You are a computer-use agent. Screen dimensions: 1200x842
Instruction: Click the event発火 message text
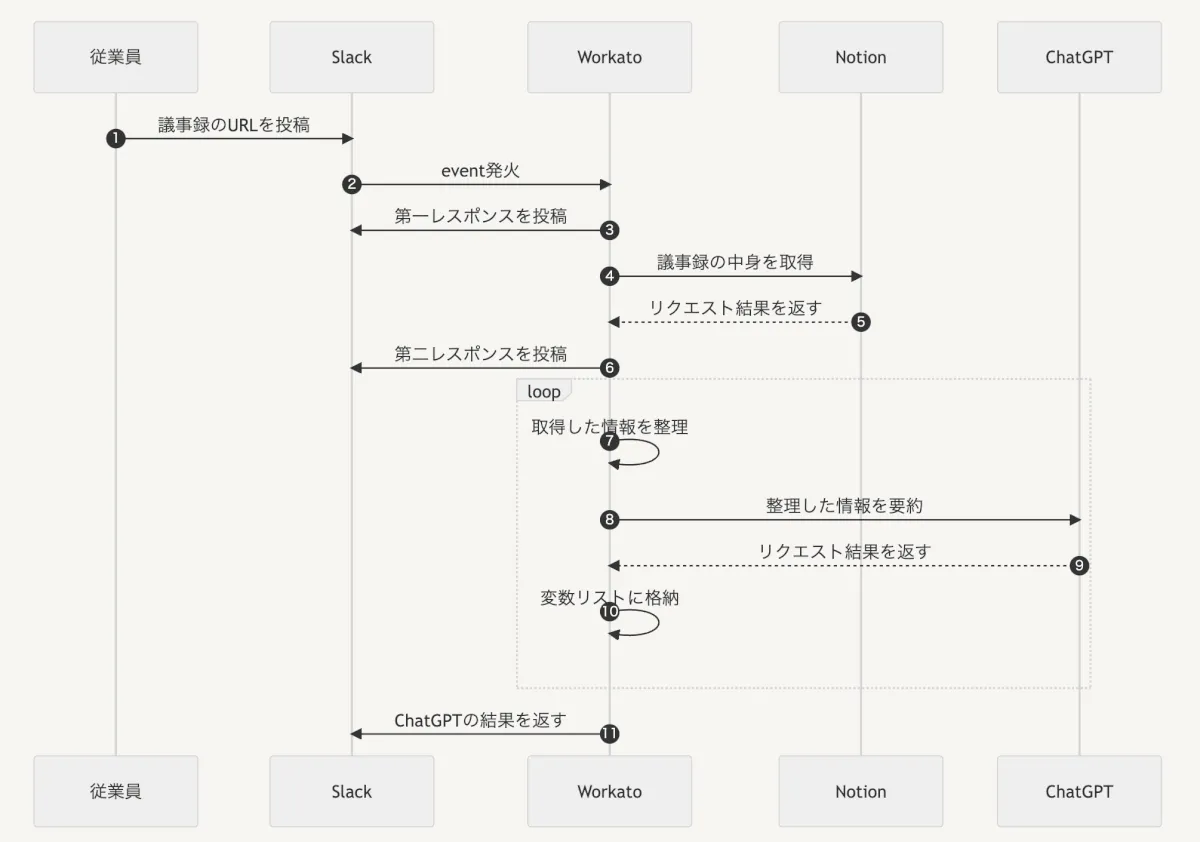click(x=480, y=171)
